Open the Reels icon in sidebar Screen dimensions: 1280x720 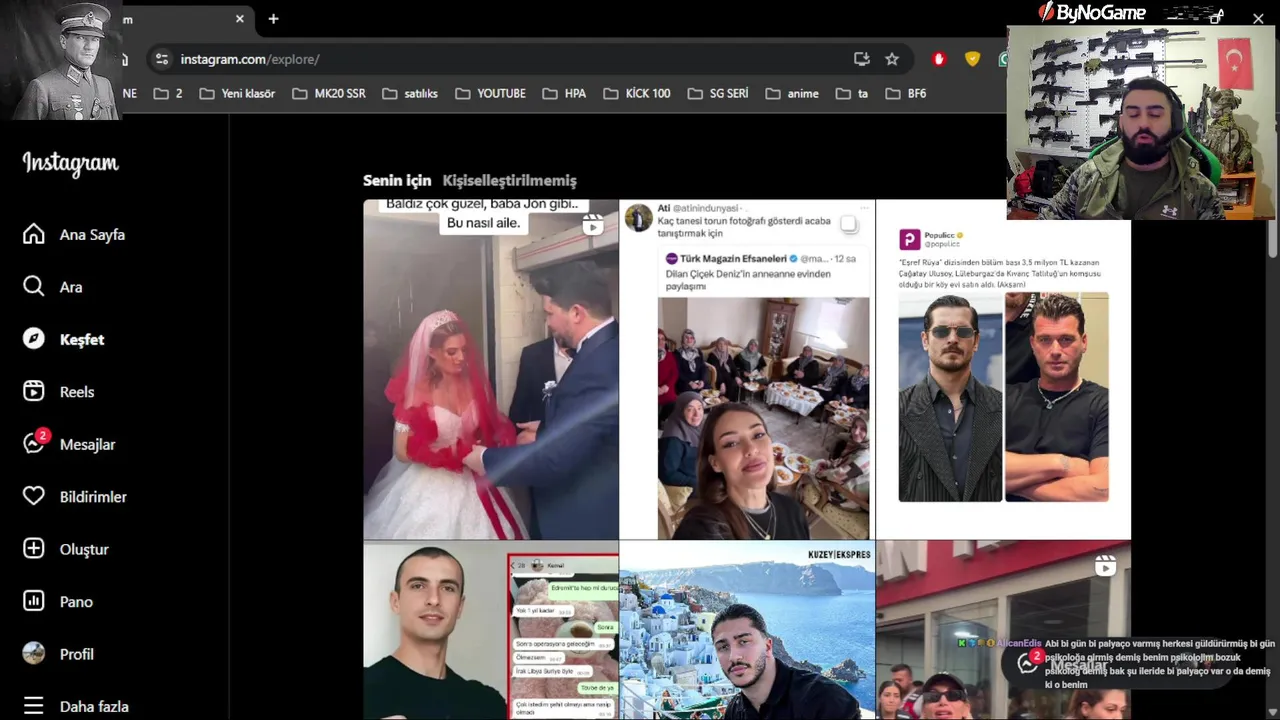(34, 392)
